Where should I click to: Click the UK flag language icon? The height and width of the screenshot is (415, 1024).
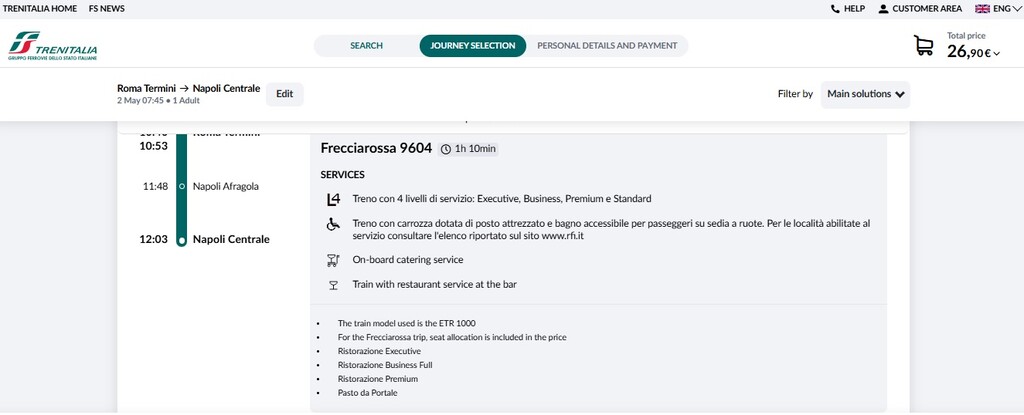tap(982, 8)
